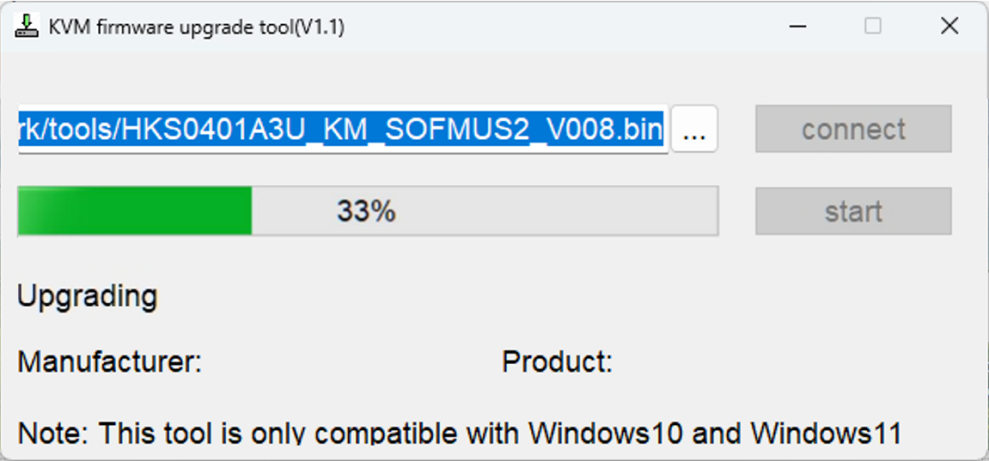
Task: Click the grayed-out connect button
Action: point(853,129)
